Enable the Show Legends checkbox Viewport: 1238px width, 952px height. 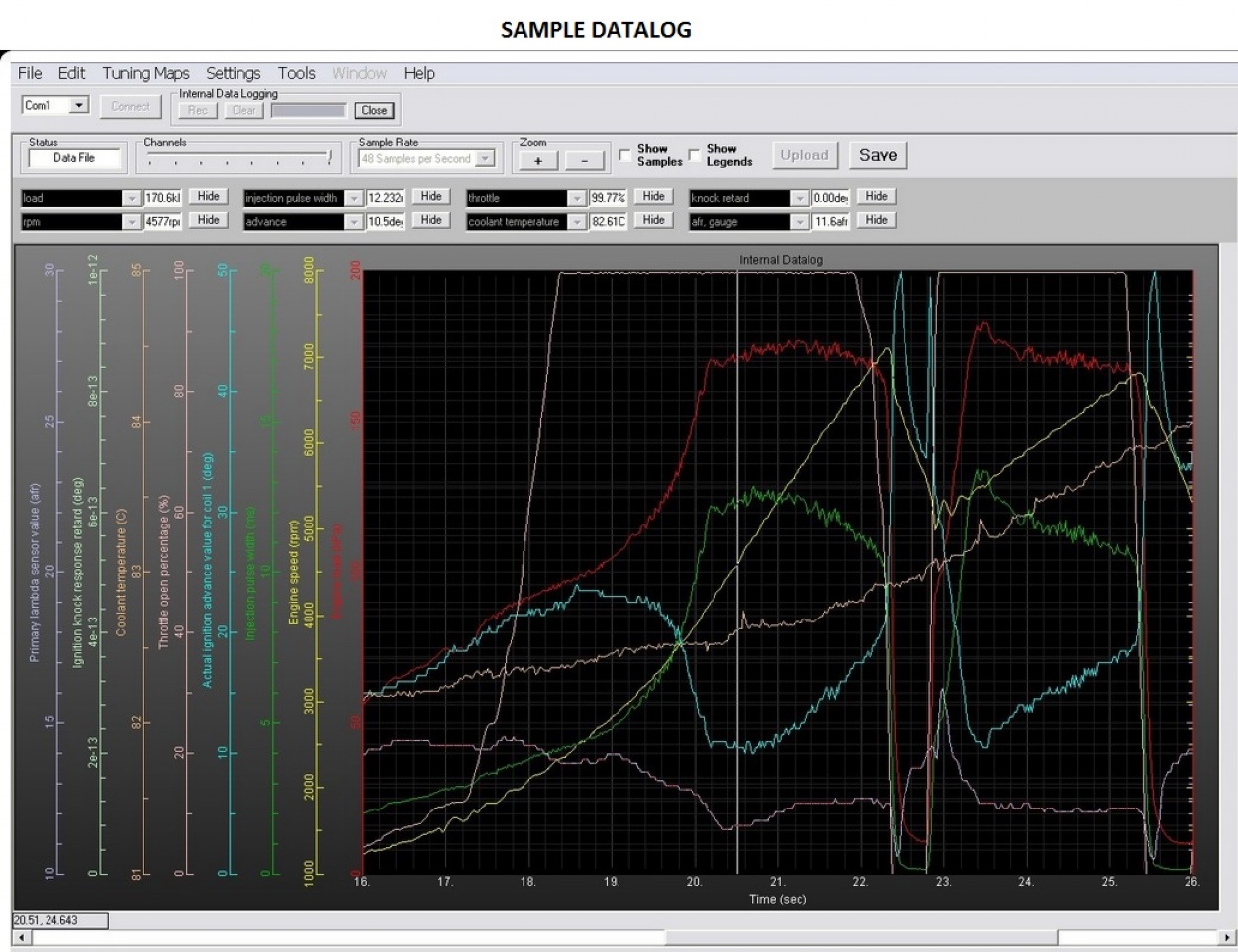tap(695, 155)
